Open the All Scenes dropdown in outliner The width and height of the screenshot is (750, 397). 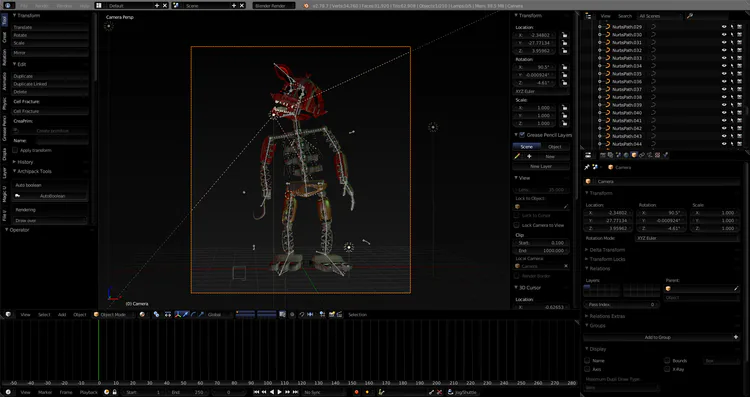pos(659,16)
